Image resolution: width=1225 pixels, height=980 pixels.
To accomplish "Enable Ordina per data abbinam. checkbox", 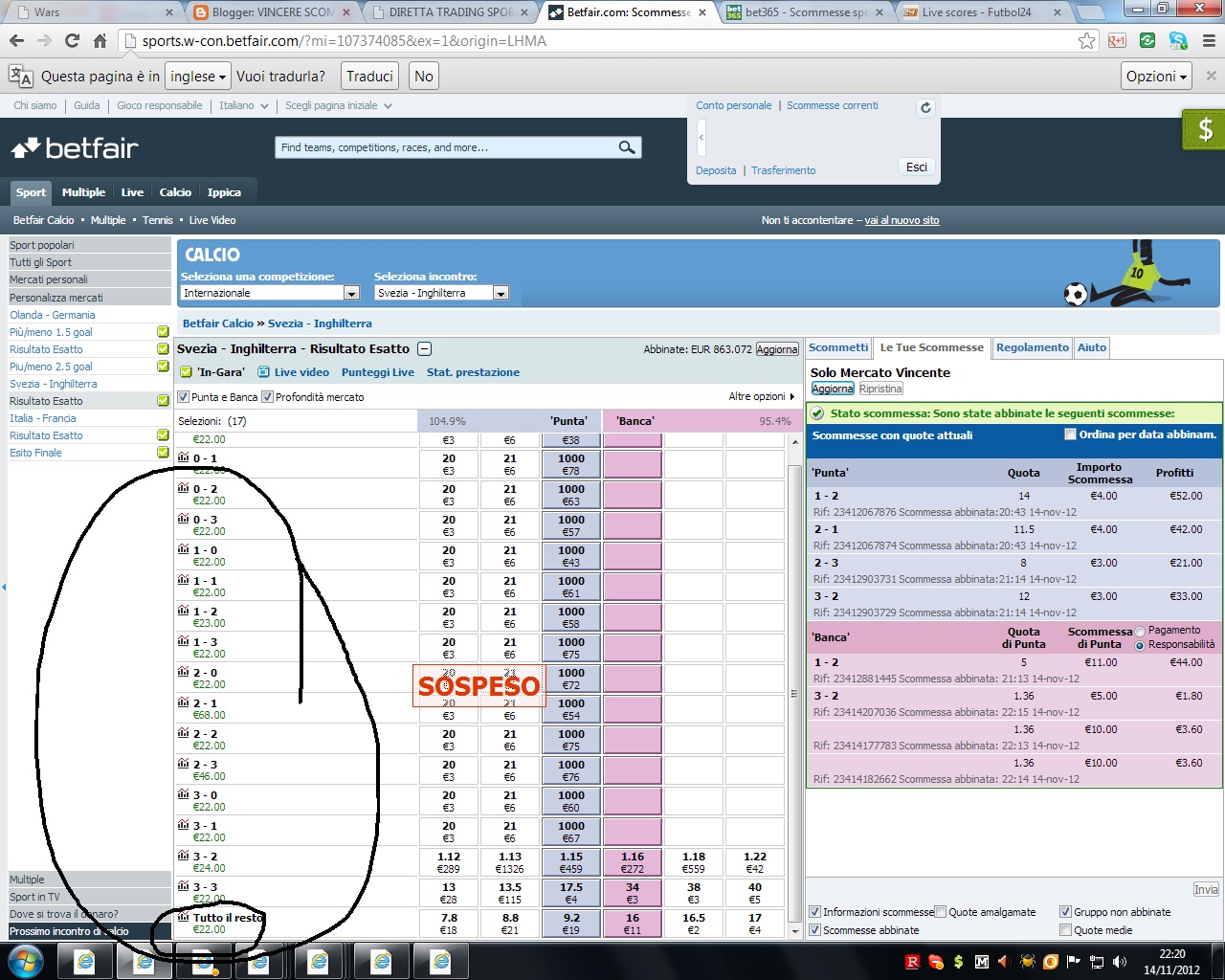I will coord(1070,434).
